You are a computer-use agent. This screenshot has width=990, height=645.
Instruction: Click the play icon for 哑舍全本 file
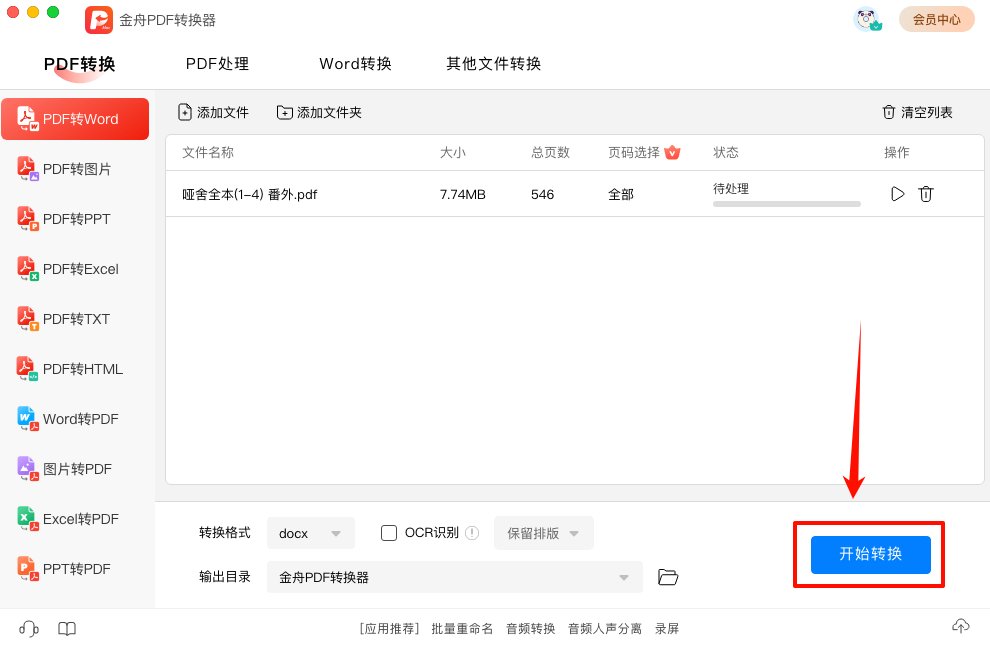coord(897,194)
